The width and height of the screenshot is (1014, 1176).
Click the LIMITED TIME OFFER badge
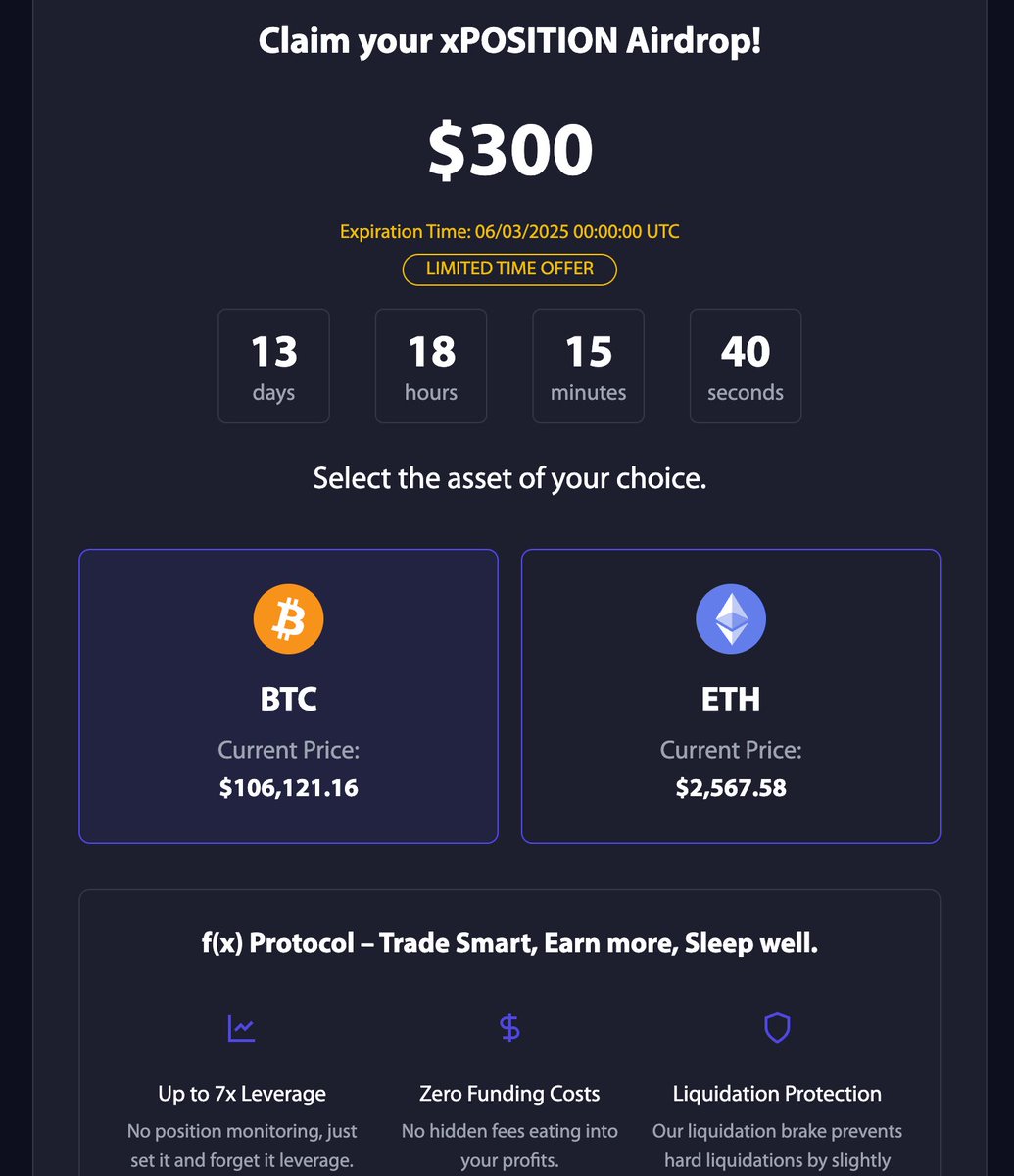(509, 269)
